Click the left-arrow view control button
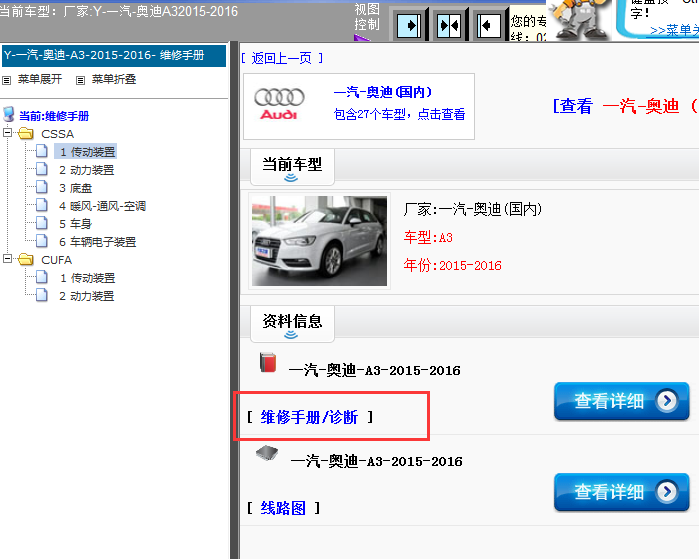The height and width of the screenshot is (559, 699). [x=489, y=25]
